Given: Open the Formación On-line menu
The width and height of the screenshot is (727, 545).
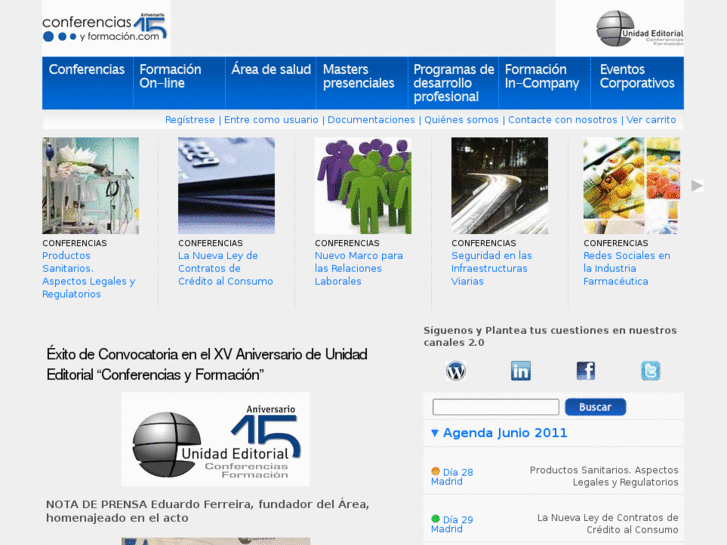Looking at the screenshot, I should [x=170, y=76].
